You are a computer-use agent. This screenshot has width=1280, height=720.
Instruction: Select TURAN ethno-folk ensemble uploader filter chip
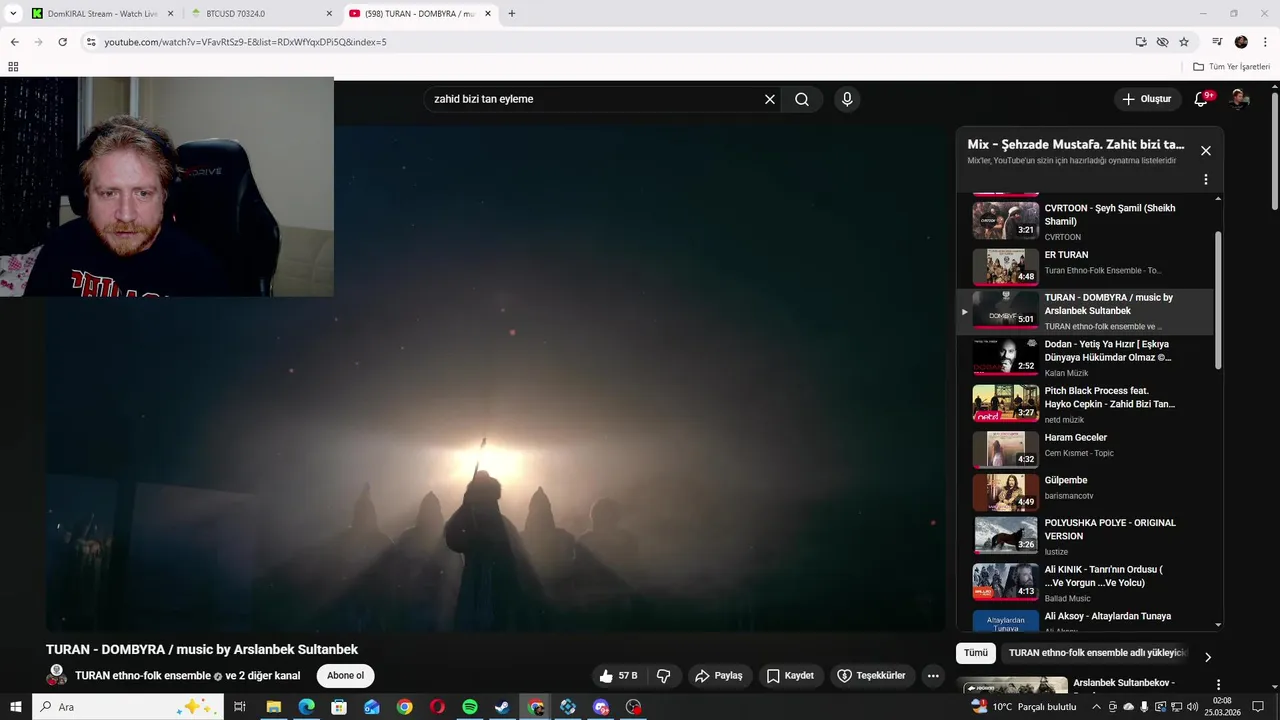click(x=1096, y=653)
